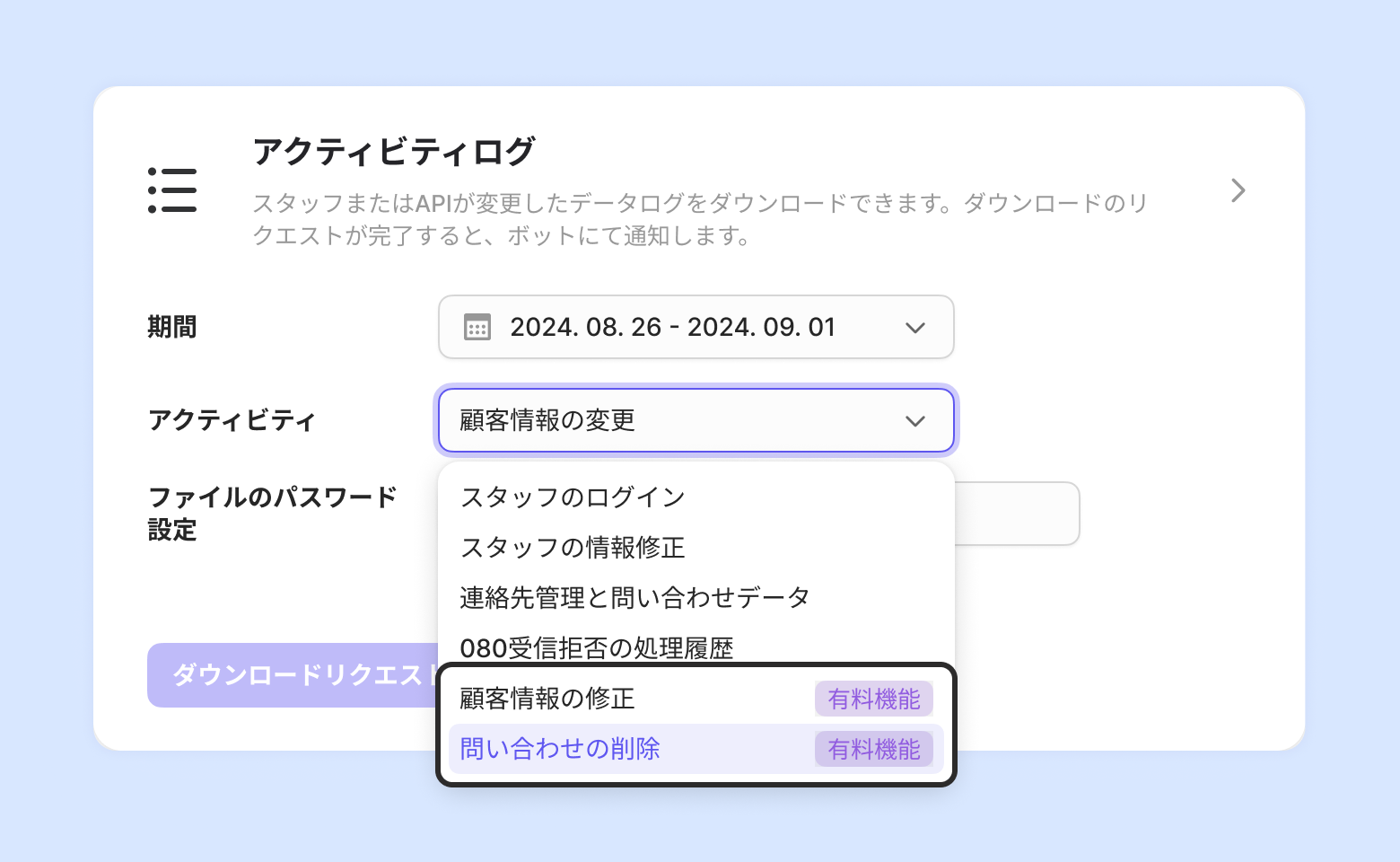Click the アクティビティログ heading
The width and height of the screenshot is (1400, 862).
[x=394, y=152]
